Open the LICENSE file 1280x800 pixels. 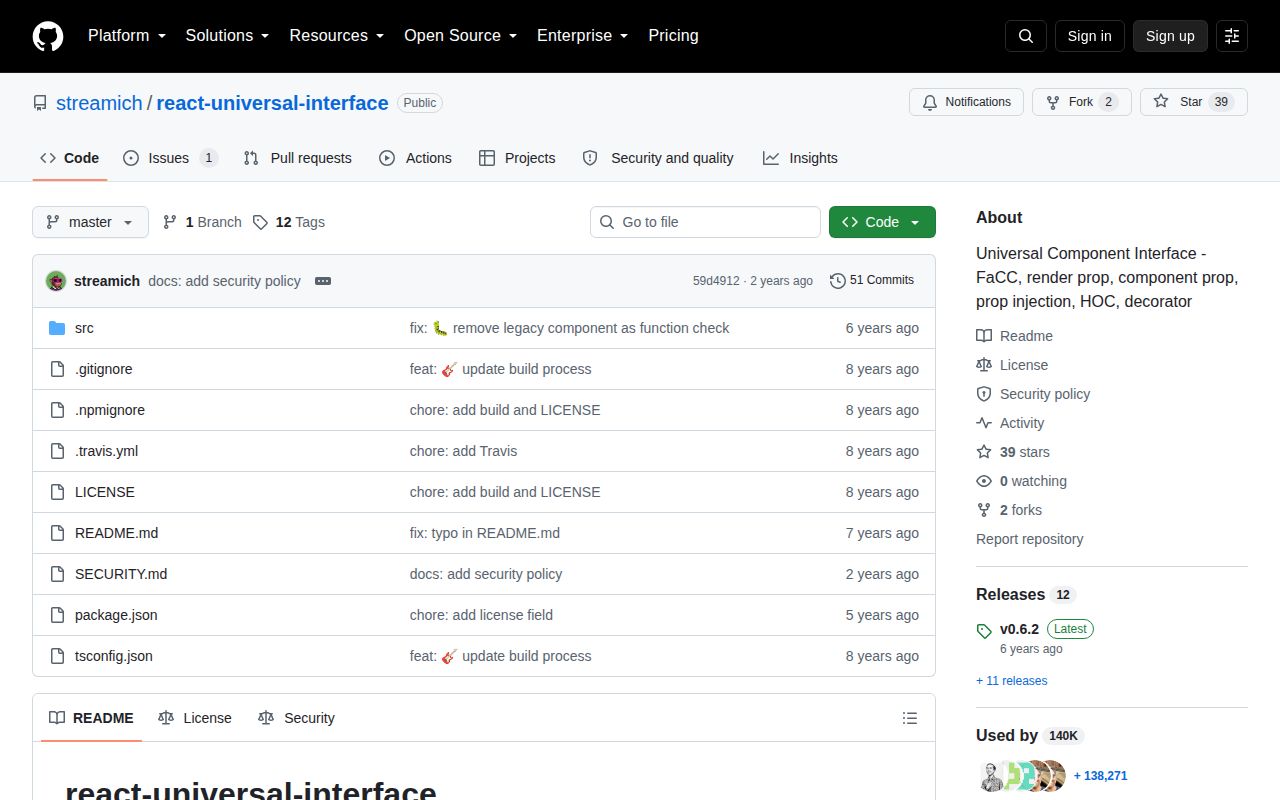(105, 492)
